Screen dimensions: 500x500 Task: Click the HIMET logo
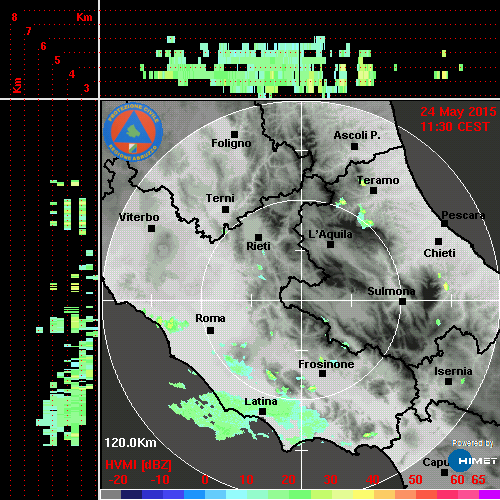click(x=473, y=461)
